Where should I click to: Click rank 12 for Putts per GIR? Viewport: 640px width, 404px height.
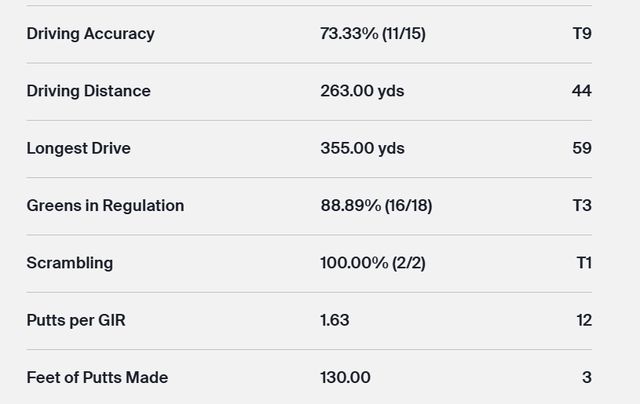tap(582, 320)
